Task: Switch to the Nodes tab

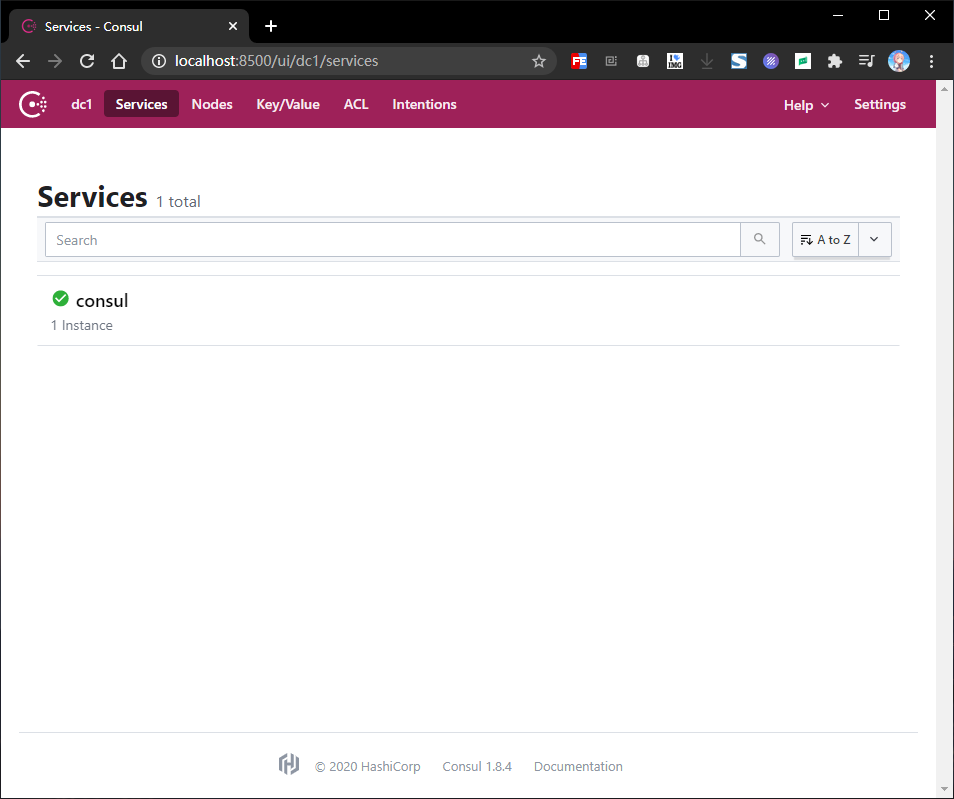Action: 212,104
